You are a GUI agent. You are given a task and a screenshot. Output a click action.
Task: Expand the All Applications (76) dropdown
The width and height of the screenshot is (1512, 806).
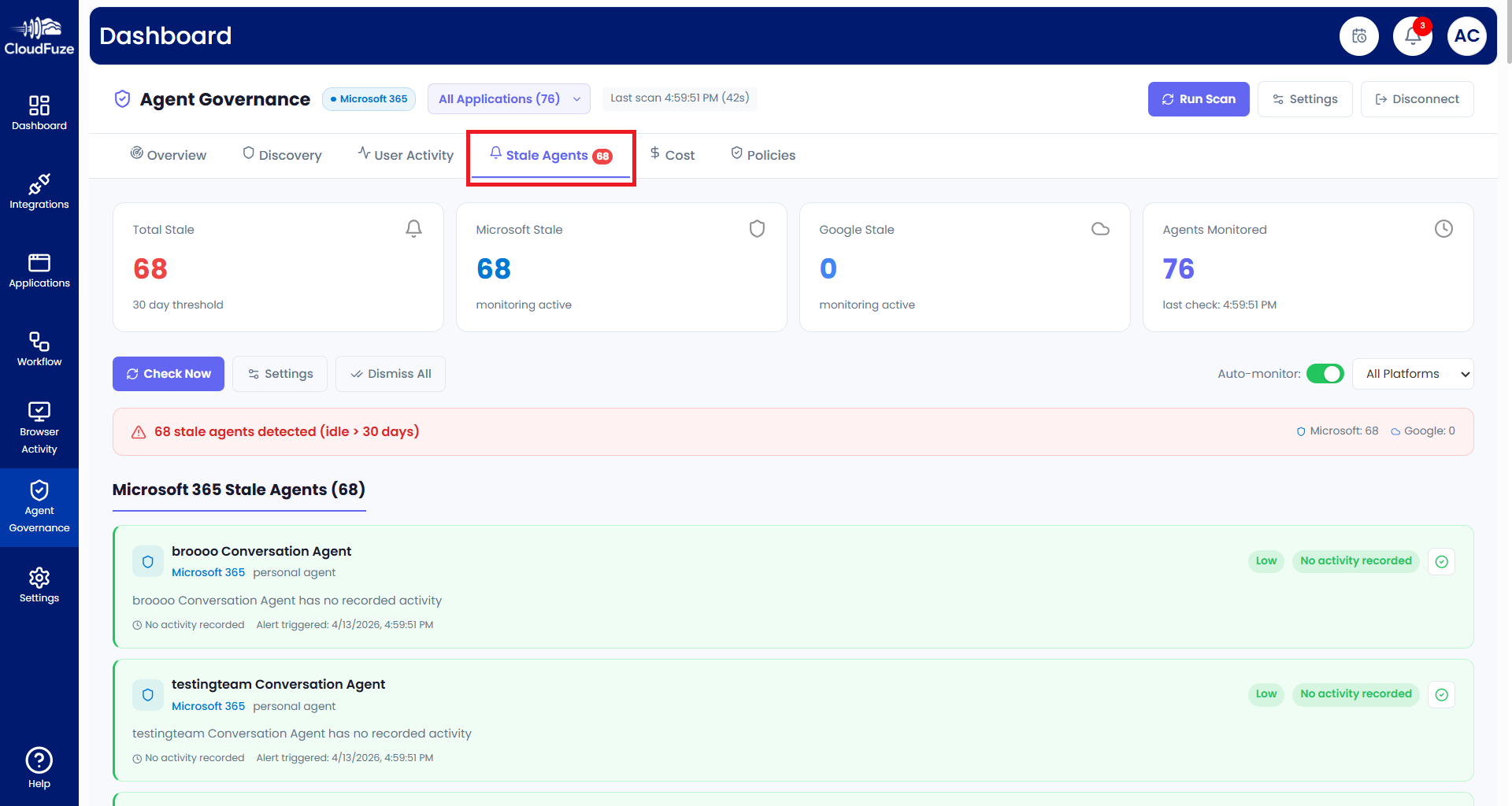(x=509, y=99)
